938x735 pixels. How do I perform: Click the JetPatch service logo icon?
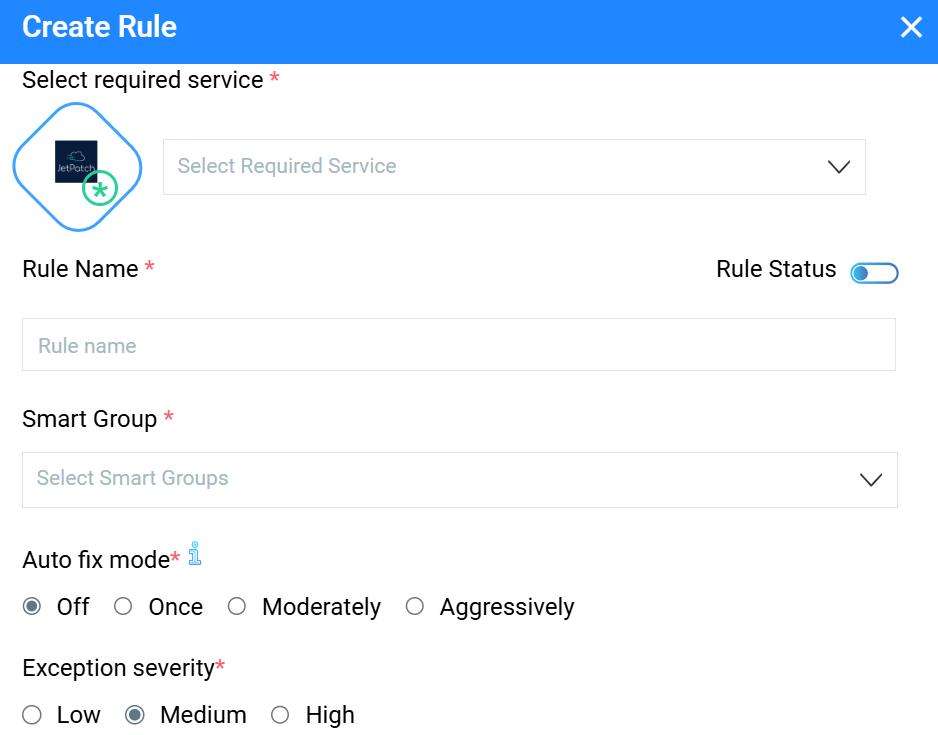(x=75, y=160)
